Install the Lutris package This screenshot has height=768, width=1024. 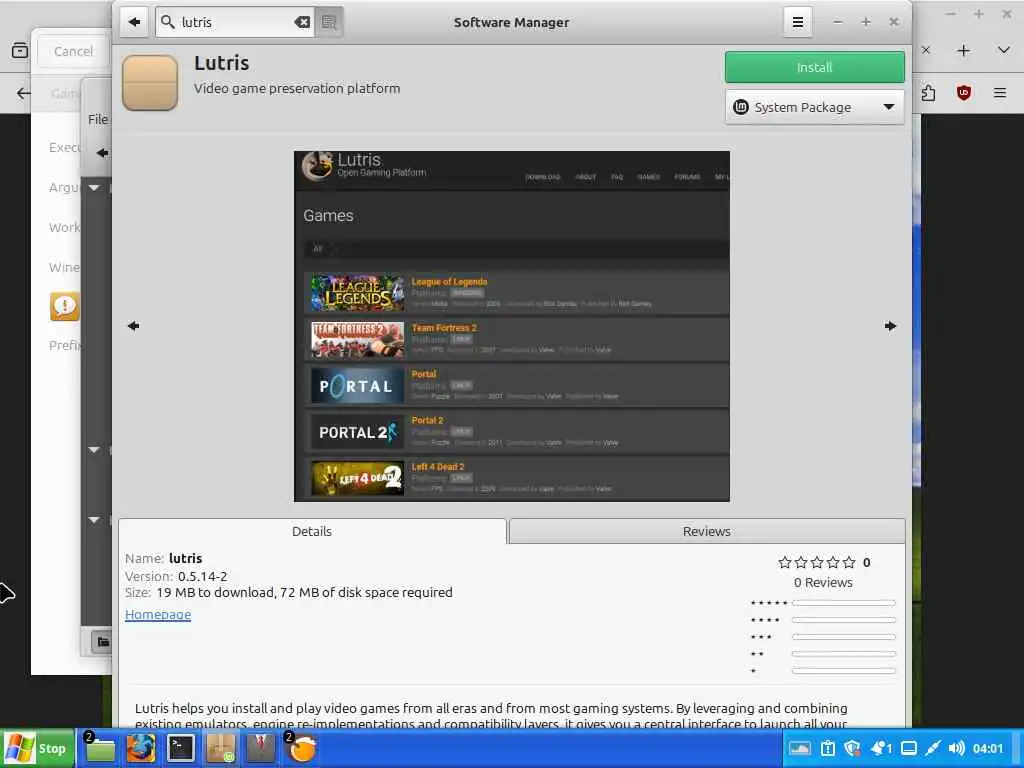pos(814,67)
